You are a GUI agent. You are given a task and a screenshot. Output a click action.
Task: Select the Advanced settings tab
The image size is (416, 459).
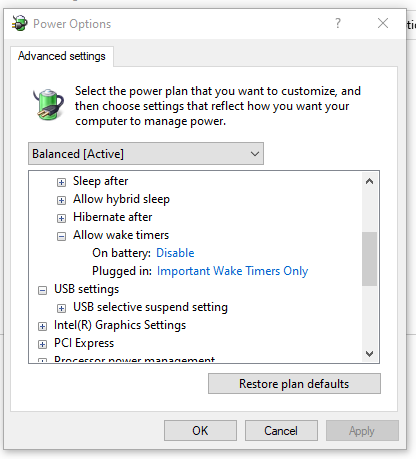pyautogui.click(x=62, y=56)
